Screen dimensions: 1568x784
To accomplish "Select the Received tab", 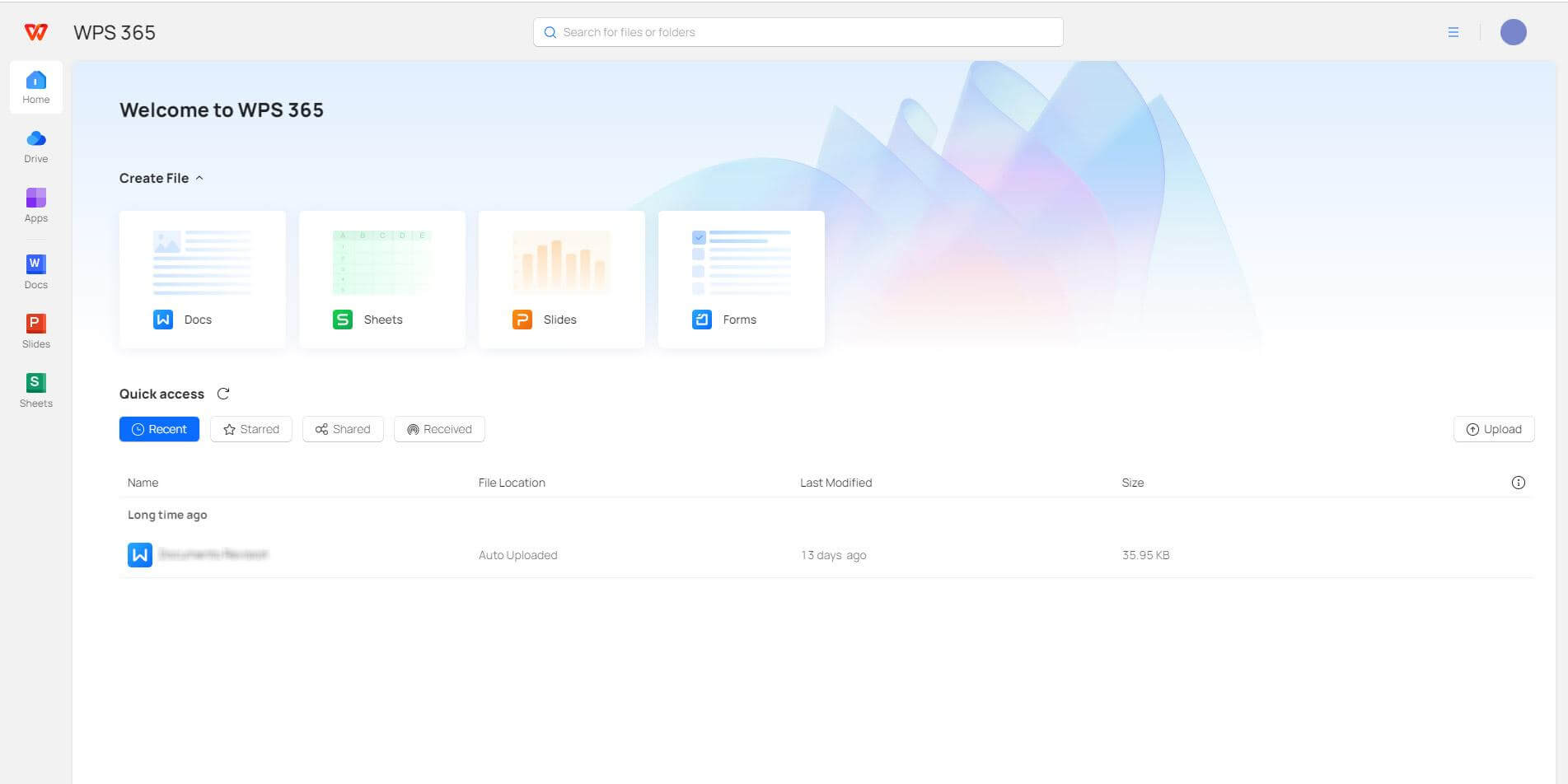I will (x=439, y=429).
